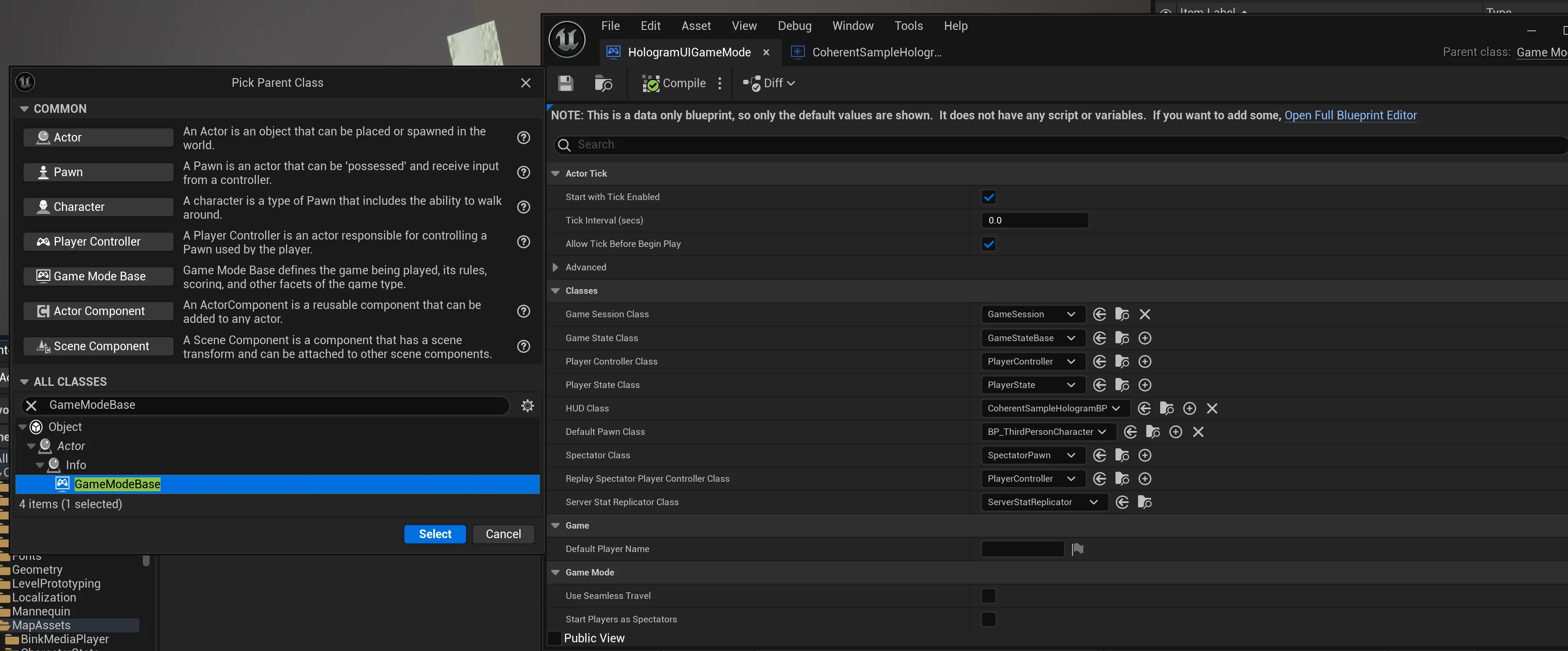Viewport: 1568px width, 651px height.
Task: Switch to the CoherentSampleHologr tab
Action: click(876, 53)
